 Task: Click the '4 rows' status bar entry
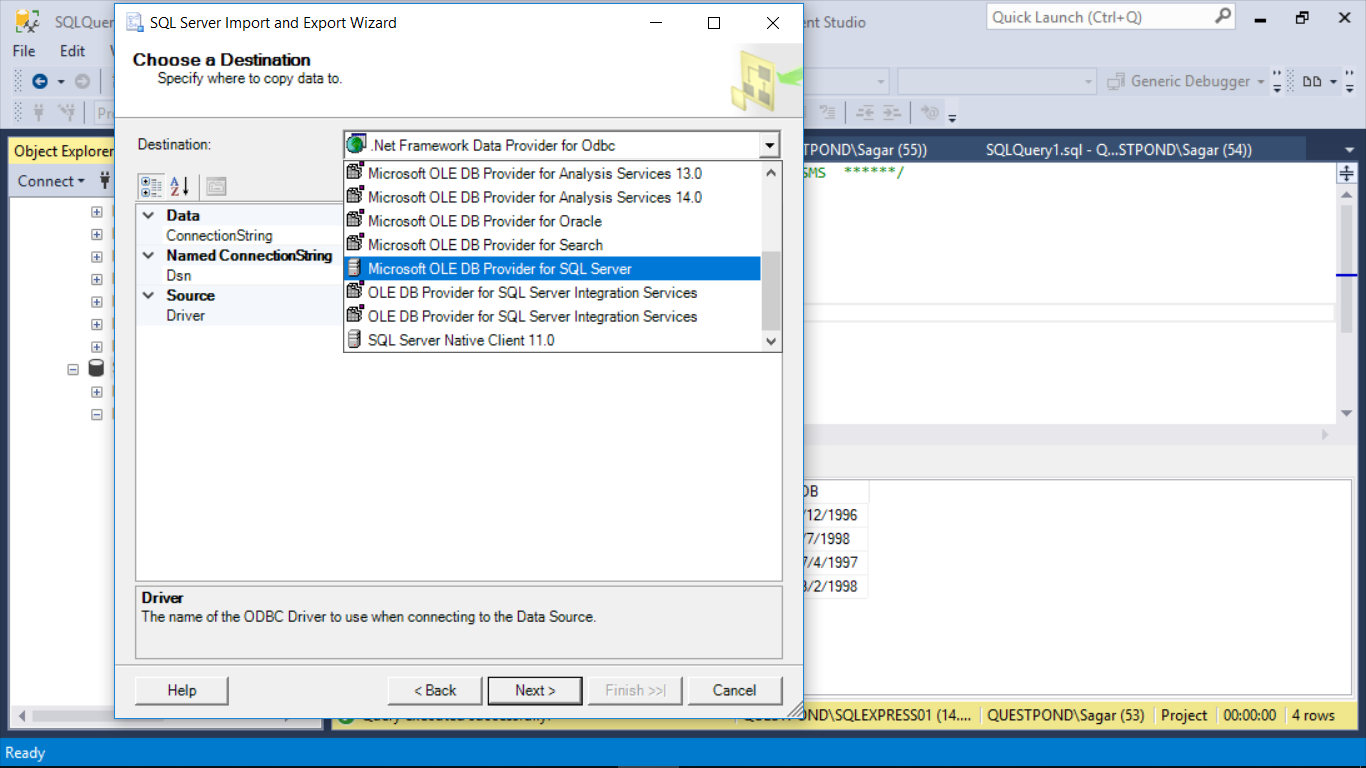point(1313,715)
